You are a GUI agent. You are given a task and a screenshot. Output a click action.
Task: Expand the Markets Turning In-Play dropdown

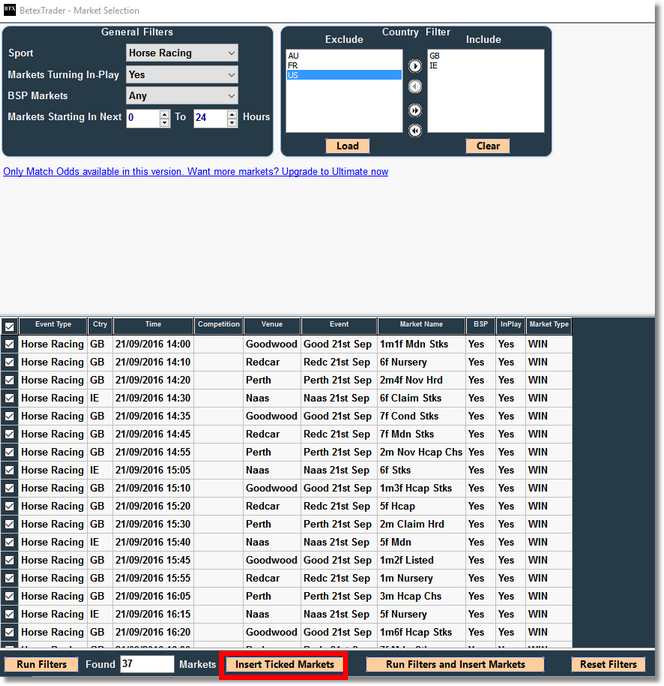click(x=182, y=75)
